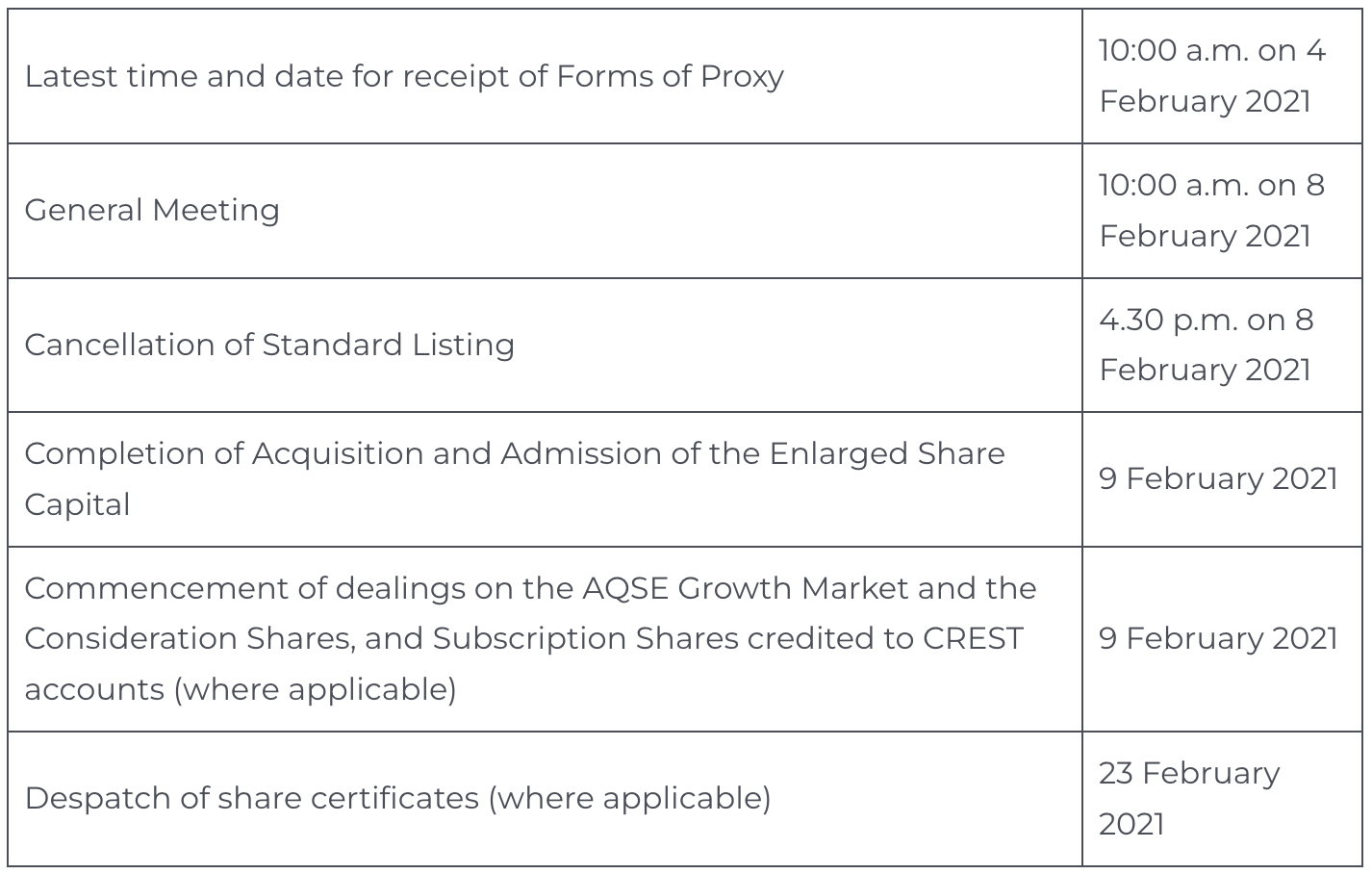This screenshot has width=1372, height=874.
Task: Select the '10:00 a.m. on 8 February 2021' date cell
Action: pos(1211,210)
